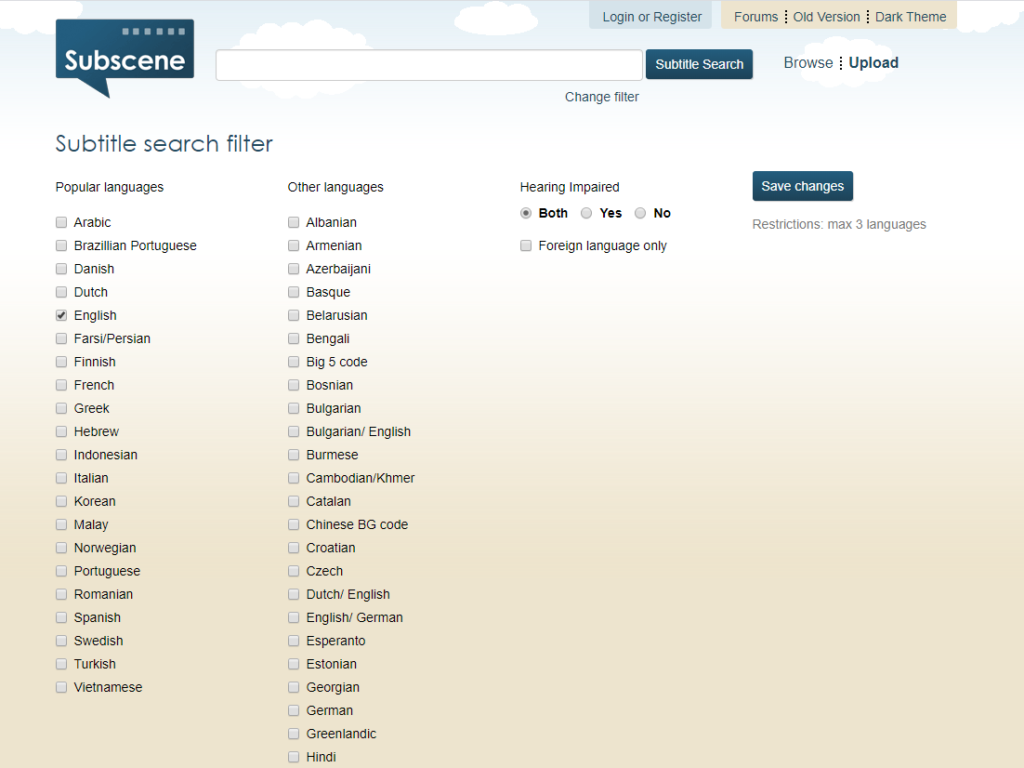Screen dimensions: 1024x768
Task: Go to Forums
Action: 756,17
